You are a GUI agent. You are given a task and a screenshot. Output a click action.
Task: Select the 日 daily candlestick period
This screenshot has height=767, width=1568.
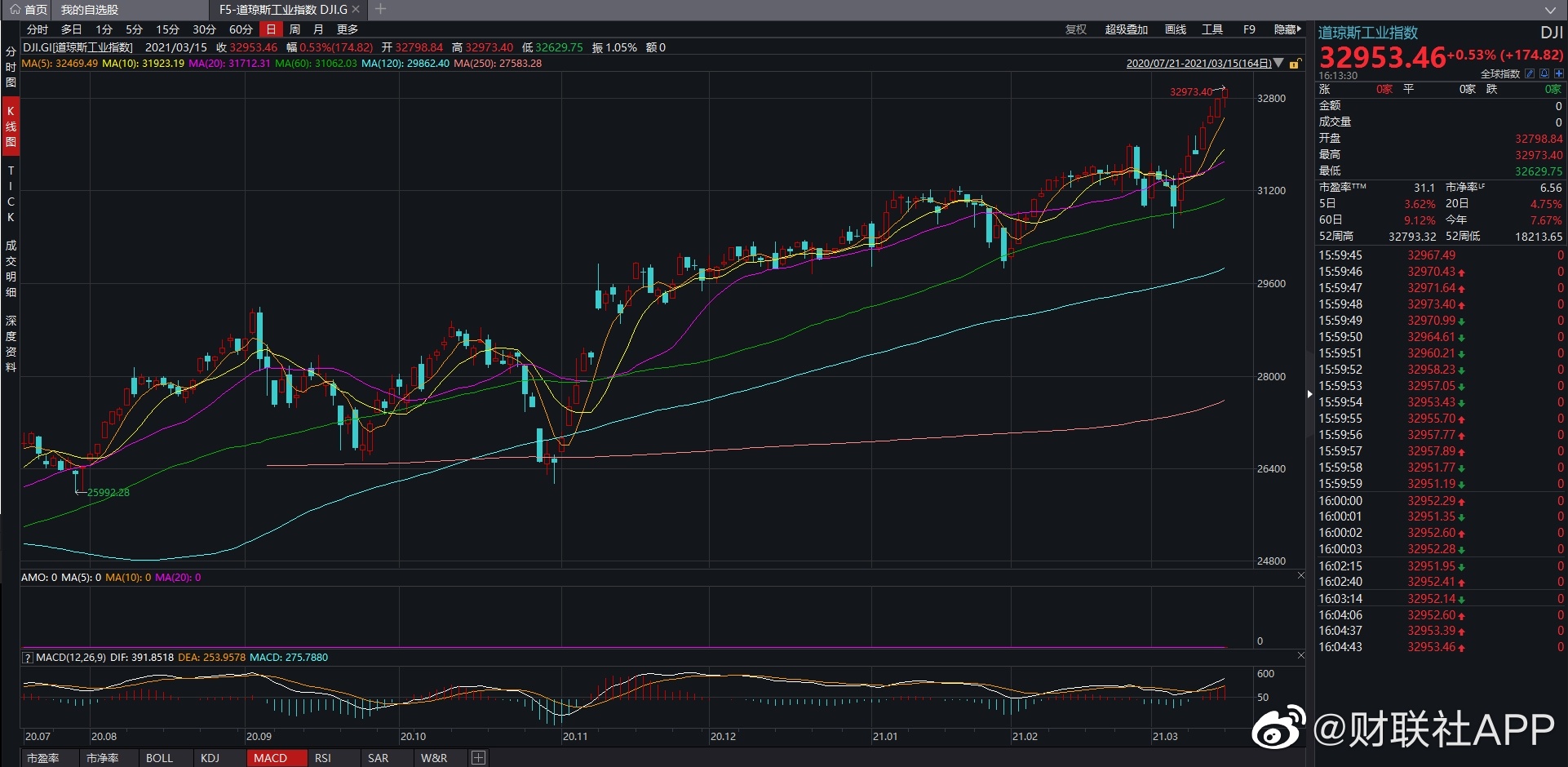(x=271, y=29)
